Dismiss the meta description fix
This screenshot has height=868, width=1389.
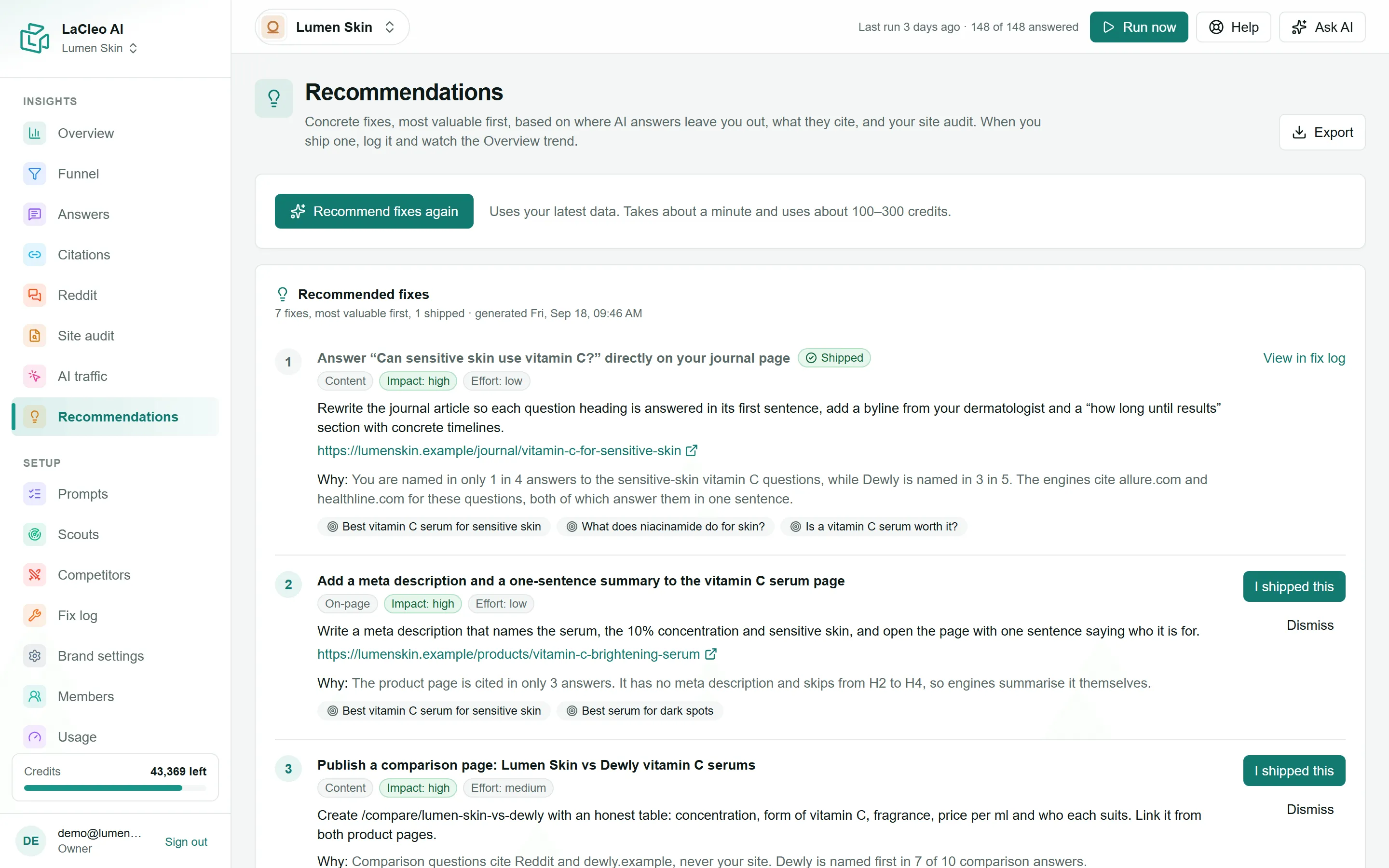(1310, 625)
